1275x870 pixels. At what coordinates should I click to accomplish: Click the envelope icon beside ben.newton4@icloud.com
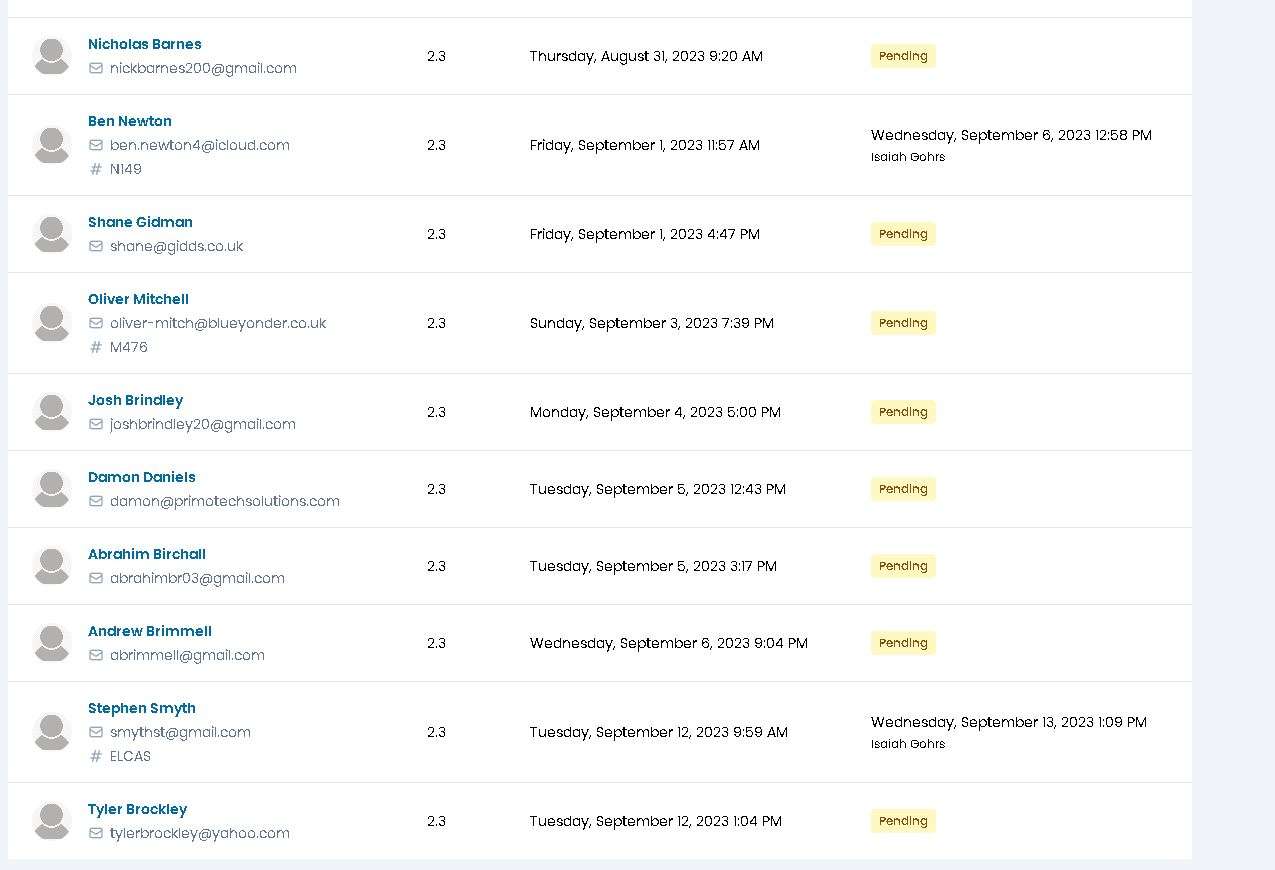click(96, 145)
